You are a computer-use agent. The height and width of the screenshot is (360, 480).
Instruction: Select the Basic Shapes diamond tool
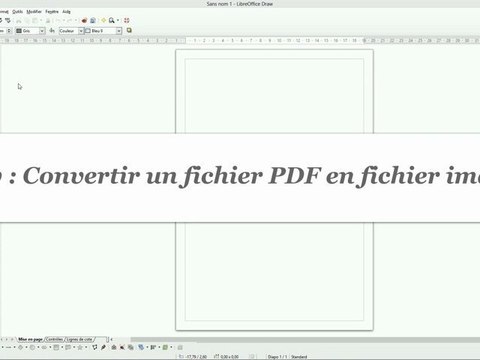(x=20, y=347)
